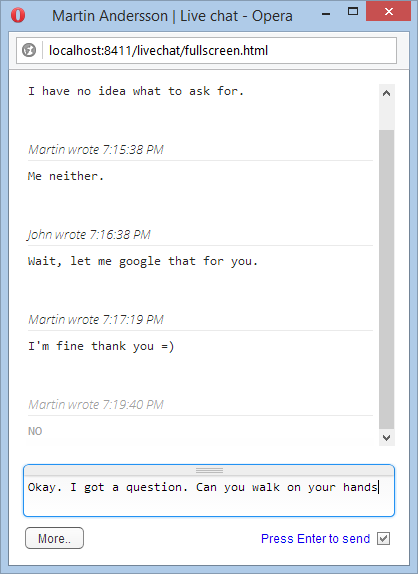This screenshot has width=418, height=574.
Task: Toggle the Press Enter to send checkbox
Action: (383, 538)
